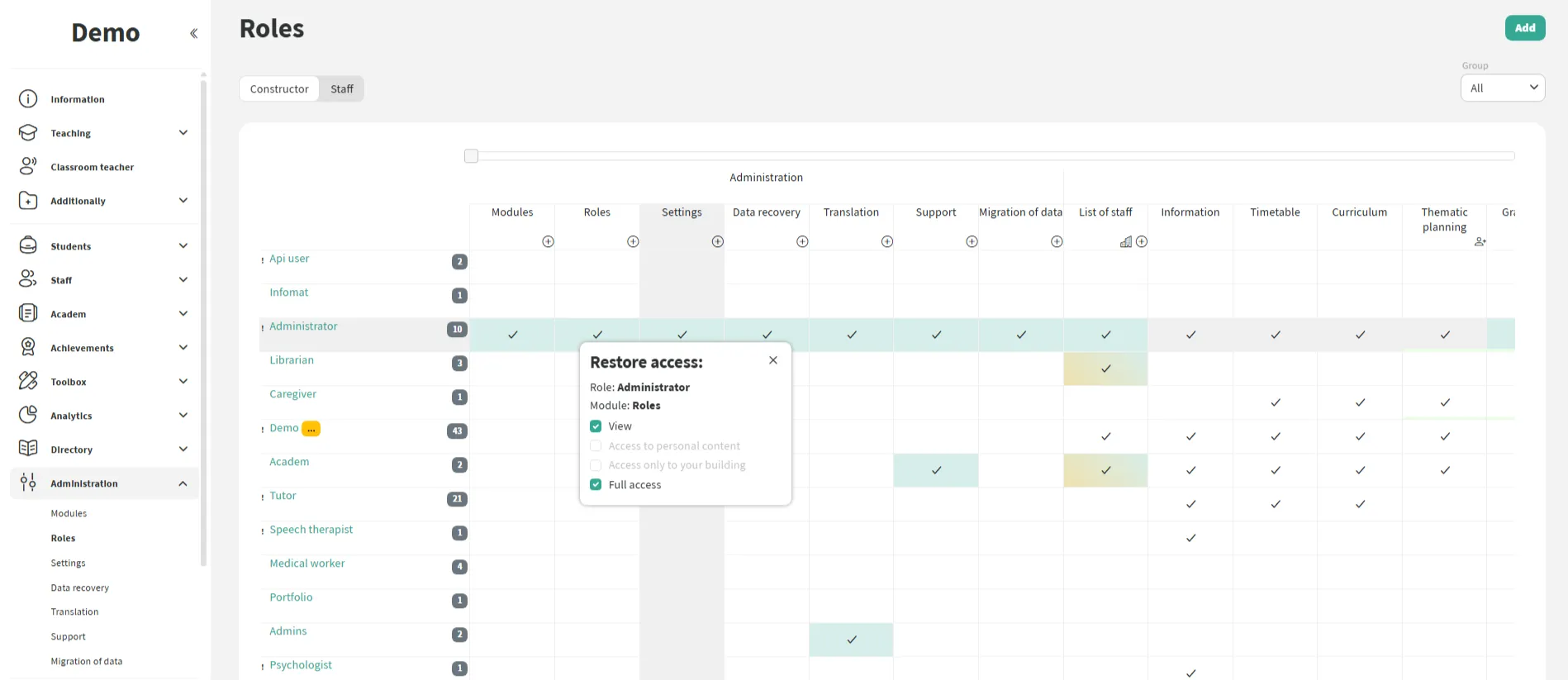Click the add-user icon under Thematic planning
Screen dimensions: 1568x680
click(1480, 242)
